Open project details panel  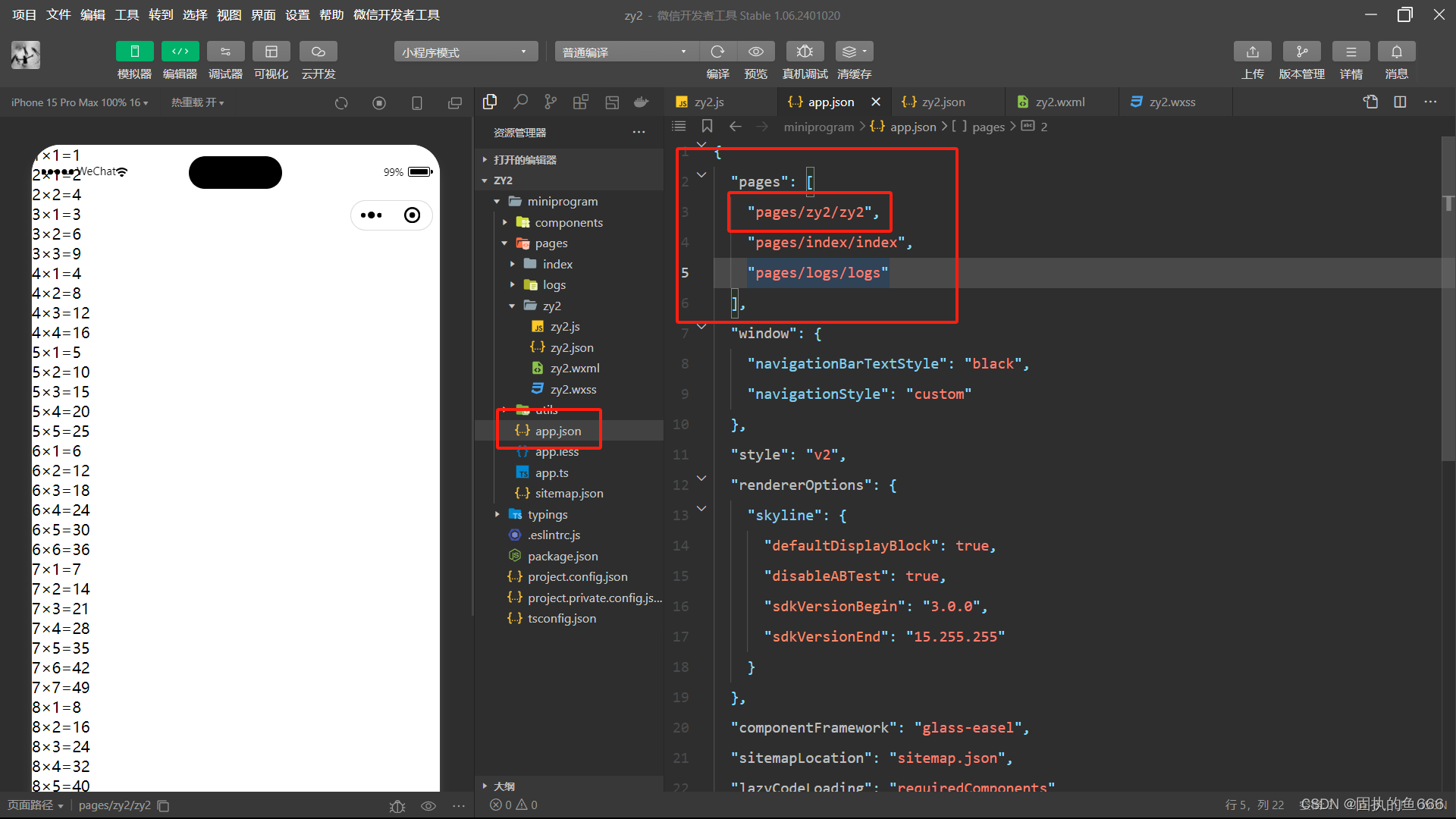pyautogui.click(x=1351, y=52)
